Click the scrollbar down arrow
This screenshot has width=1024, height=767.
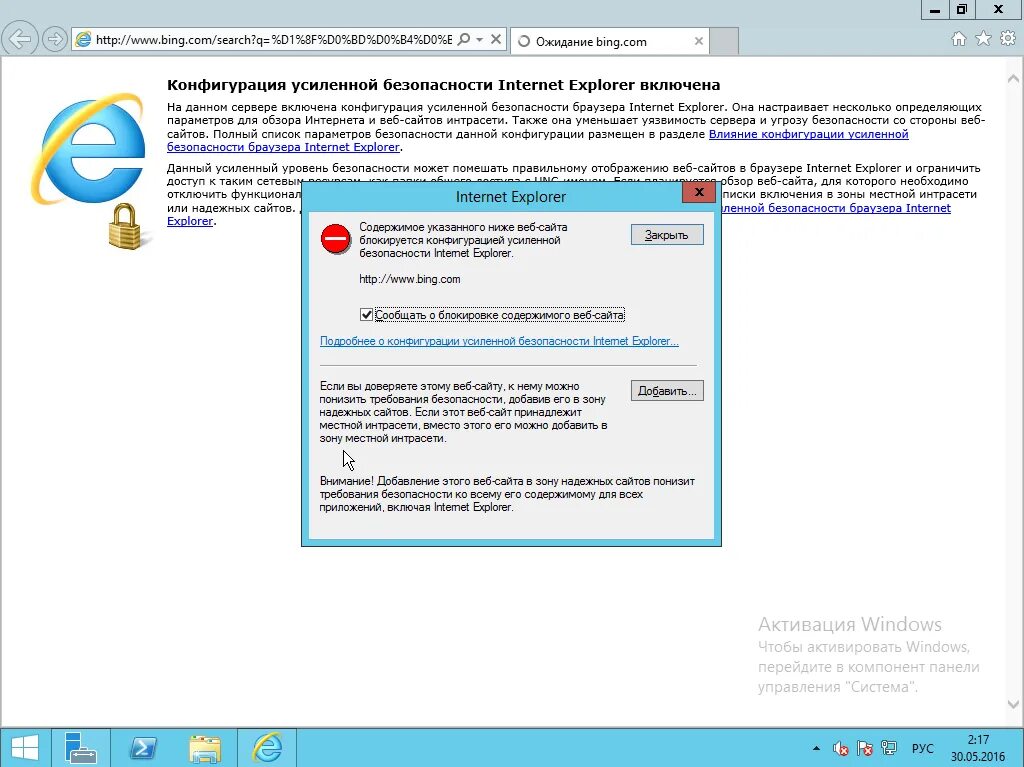(x=1014, y=704)
